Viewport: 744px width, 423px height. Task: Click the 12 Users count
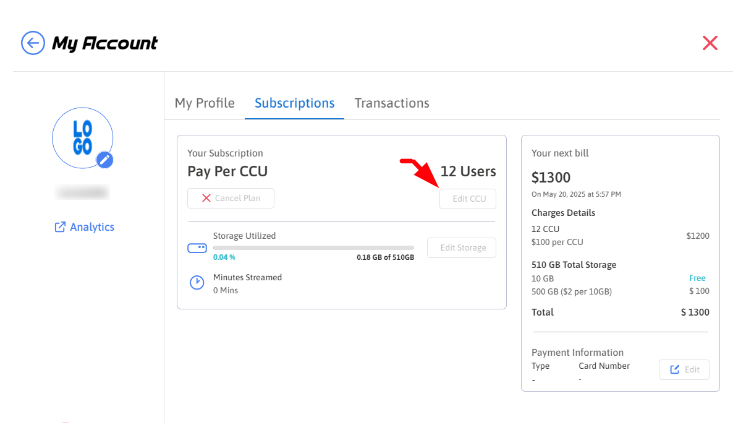[x=468, y=171]
